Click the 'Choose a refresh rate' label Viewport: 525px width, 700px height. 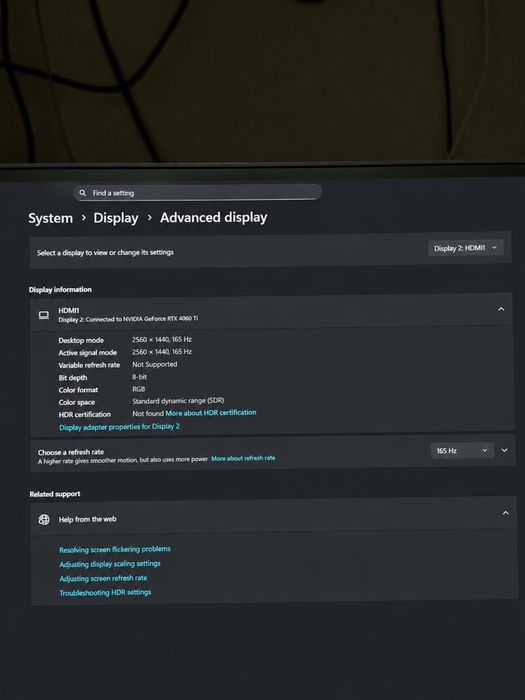(71, 452)
